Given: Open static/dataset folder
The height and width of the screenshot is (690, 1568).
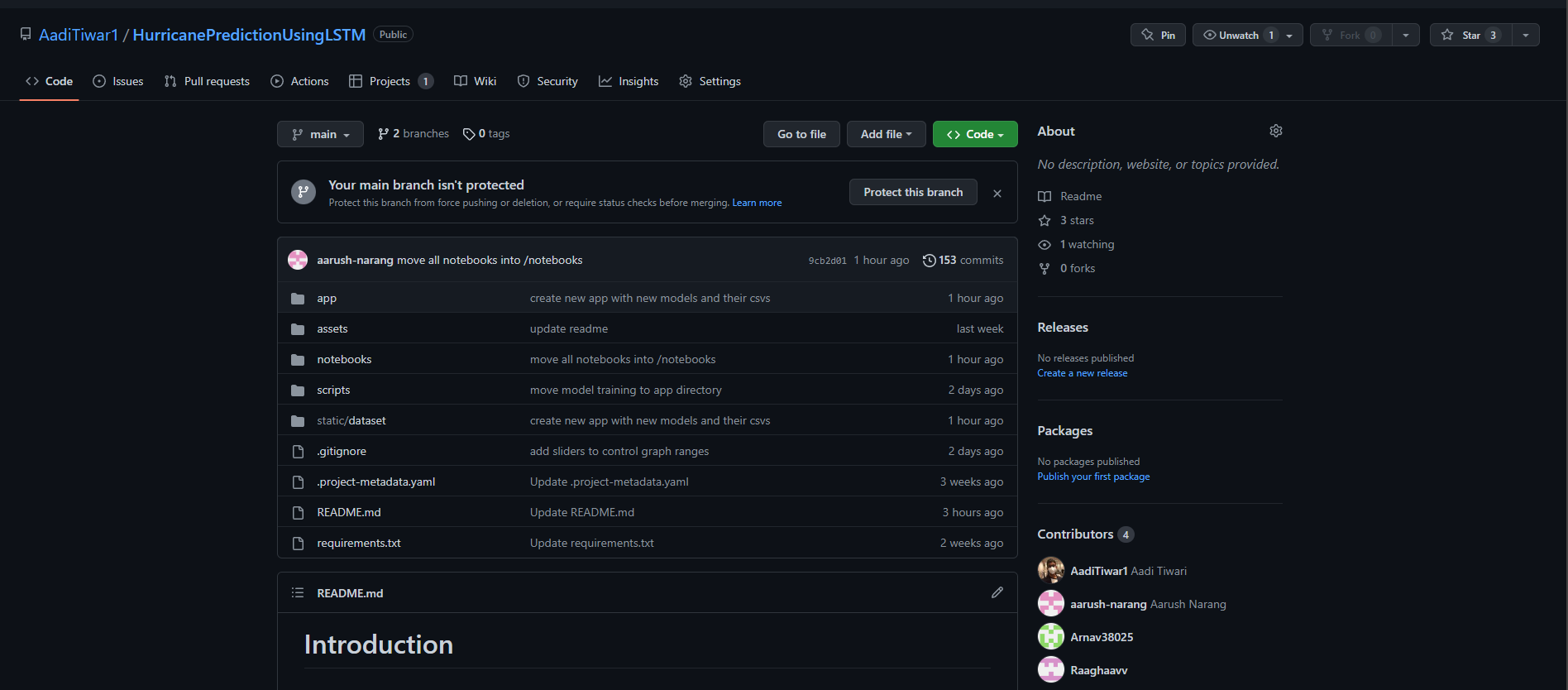Looking at the screenshot, I should point(351,420).
